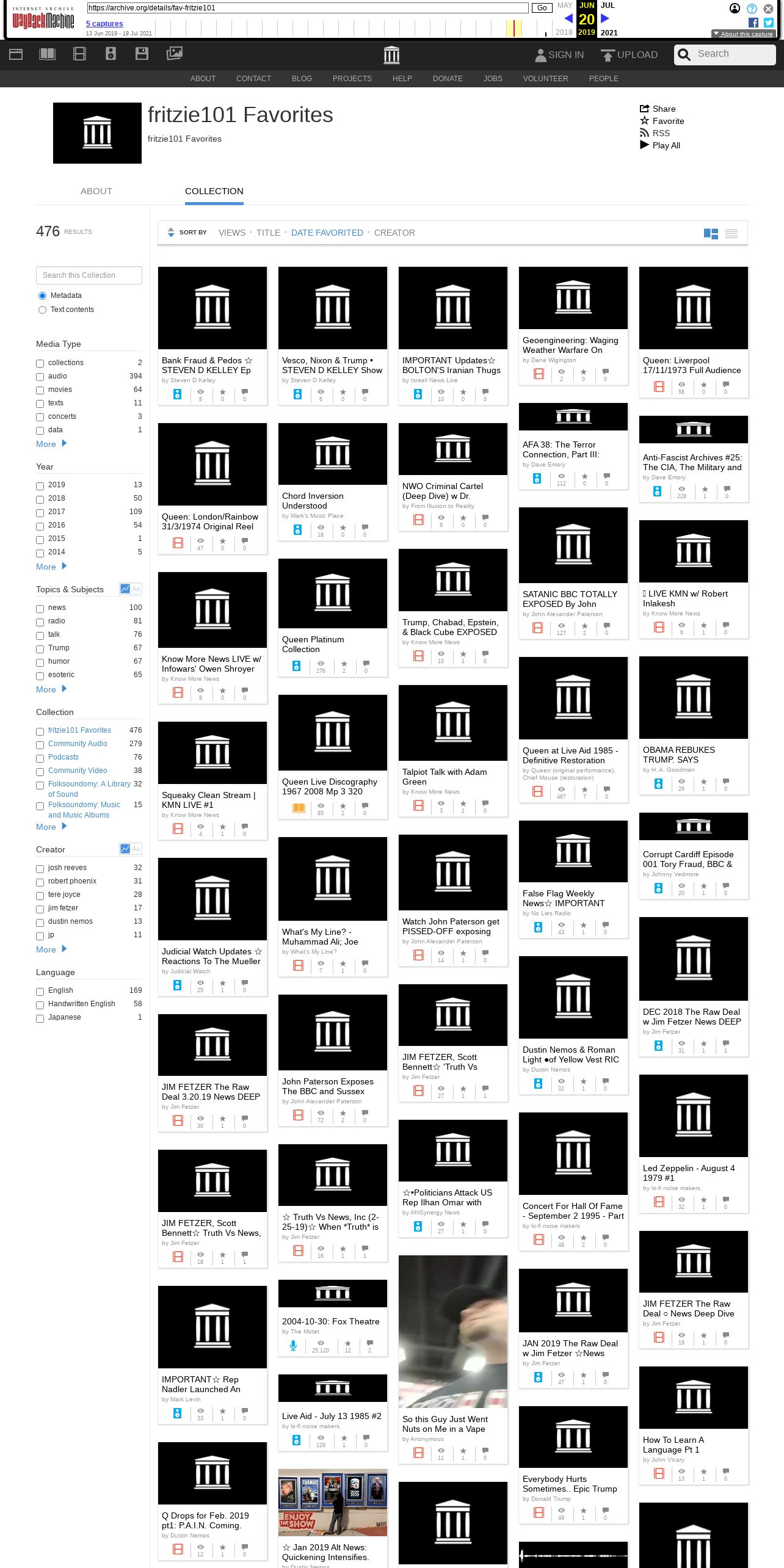784x1568 pixels.
Task: Expand More under Year
Action: tap(51, 567)
